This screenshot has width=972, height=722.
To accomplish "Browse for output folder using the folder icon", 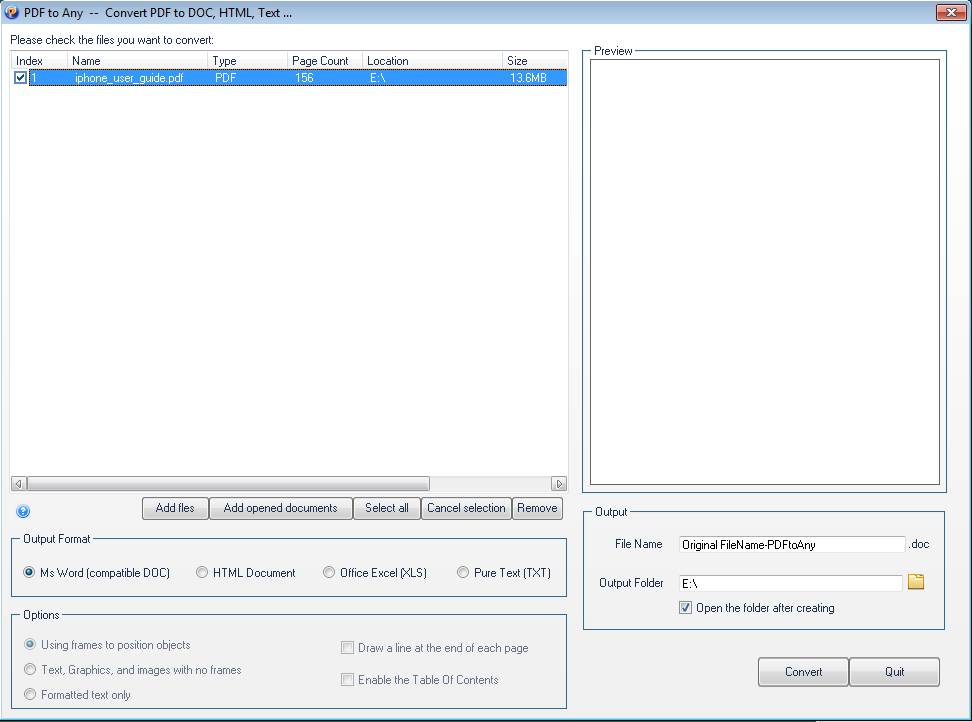I will coord(916,581).
